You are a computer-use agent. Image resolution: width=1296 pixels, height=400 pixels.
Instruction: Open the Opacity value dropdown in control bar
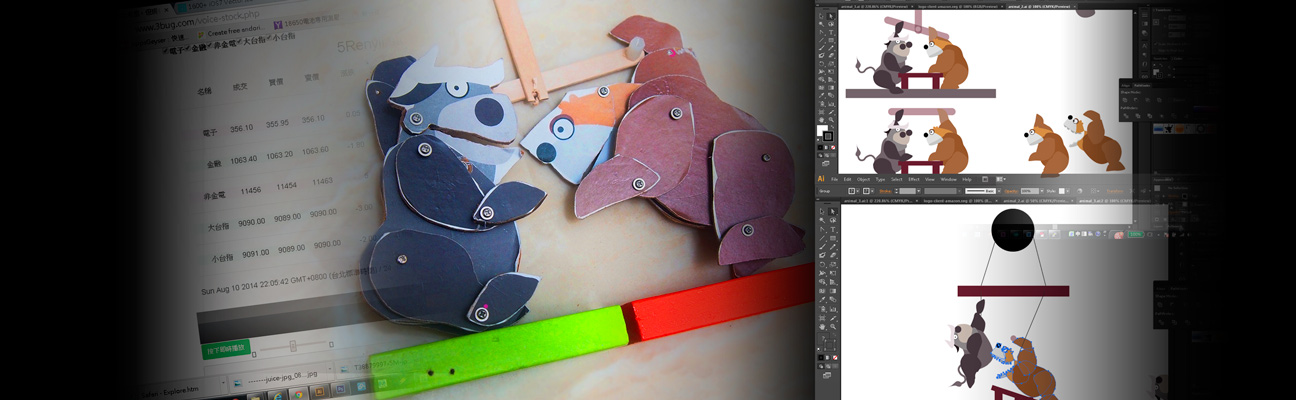[x=1042, y=191]
